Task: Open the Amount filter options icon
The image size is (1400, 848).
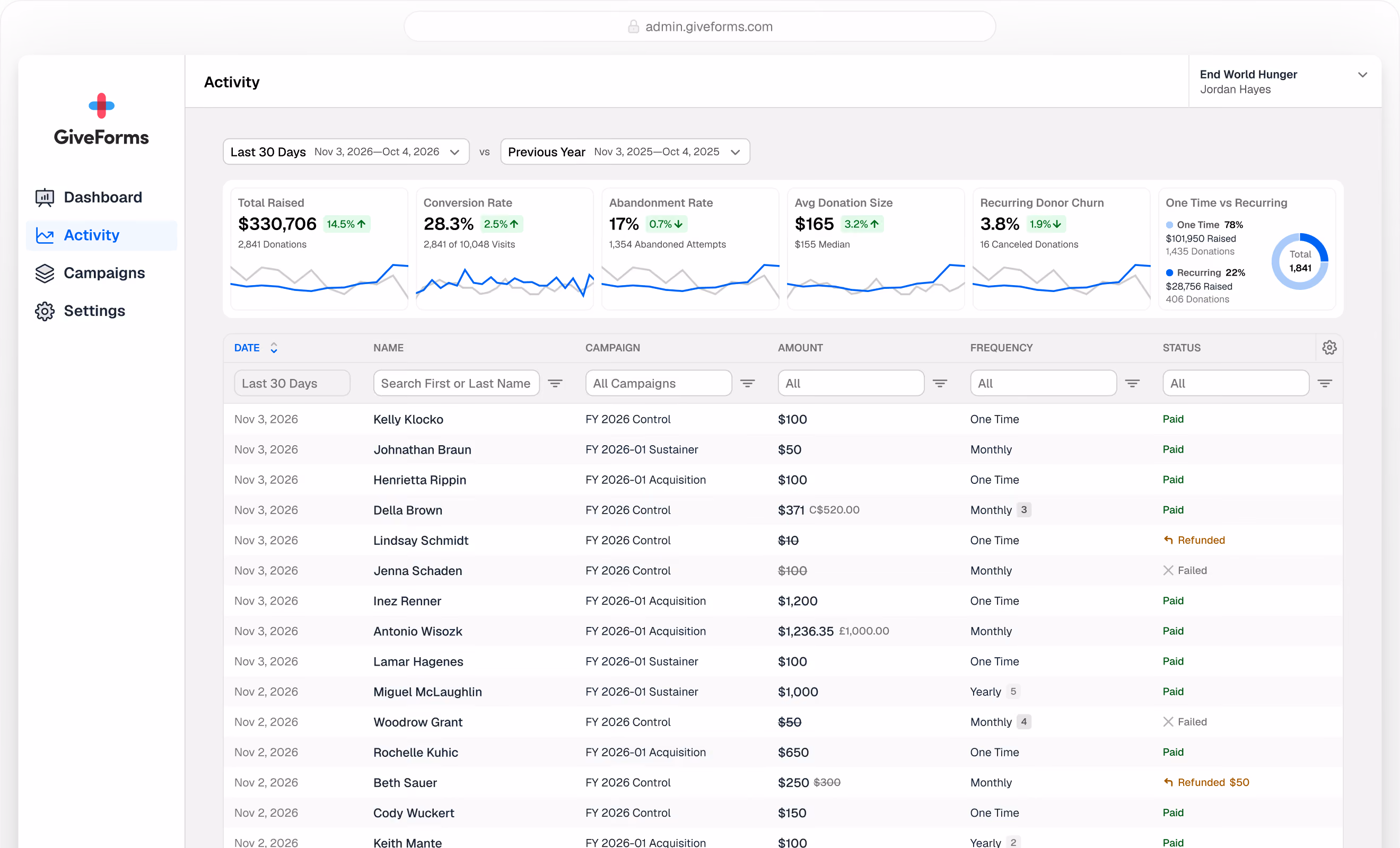Action: (940, 383)
